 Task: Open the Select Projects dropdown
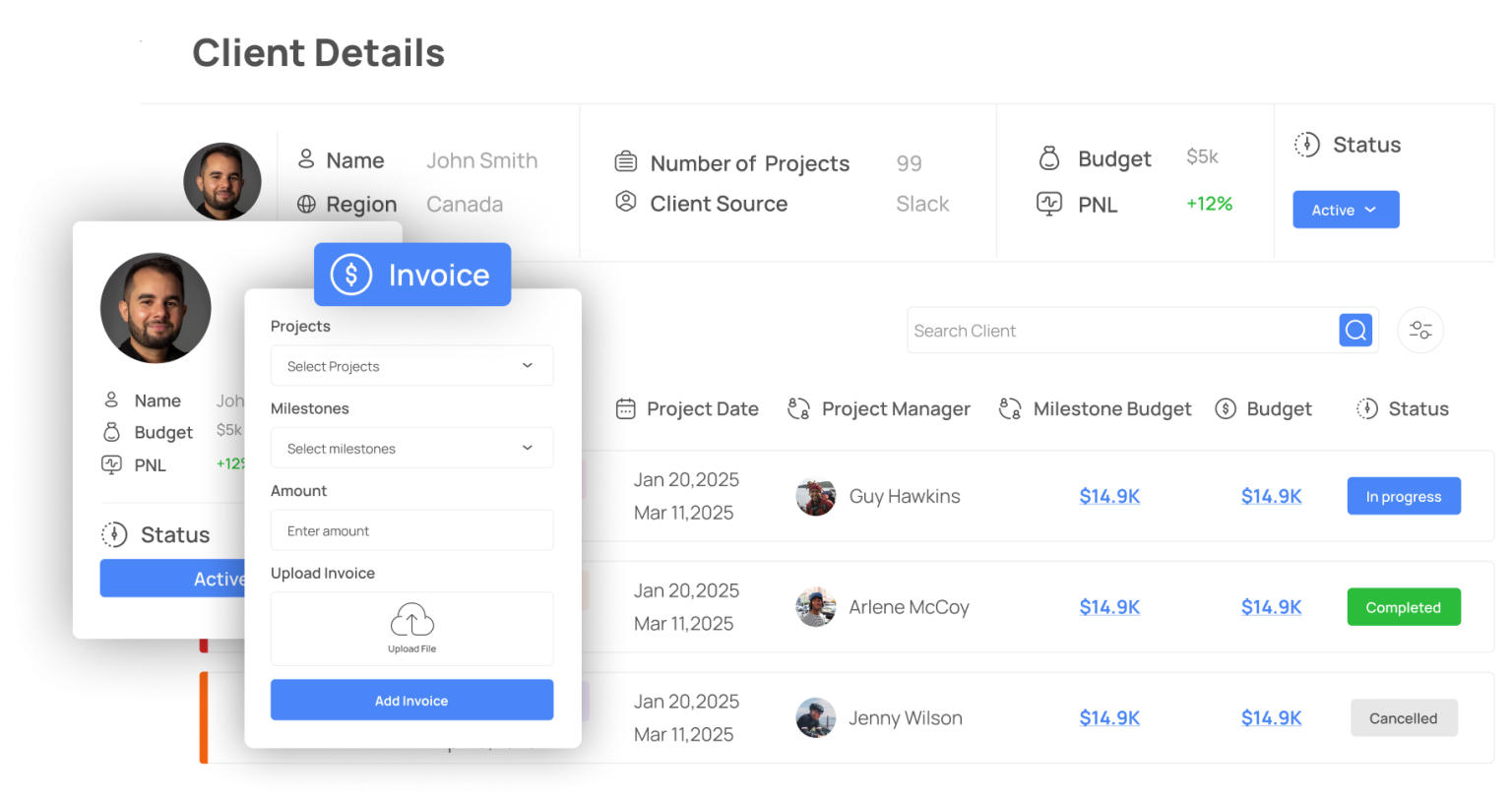click(x=411, y=366)
